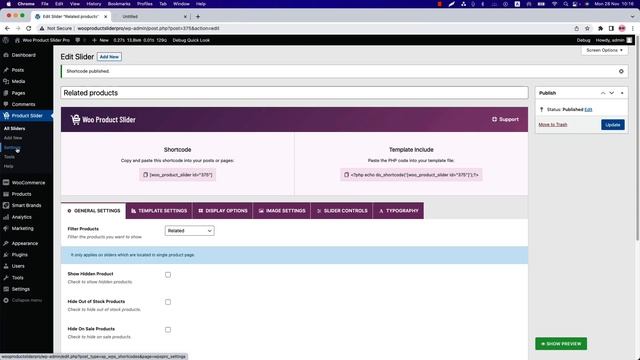
Task: Go back in browser history
Action: pyautogui.click(x=7, y=28)
